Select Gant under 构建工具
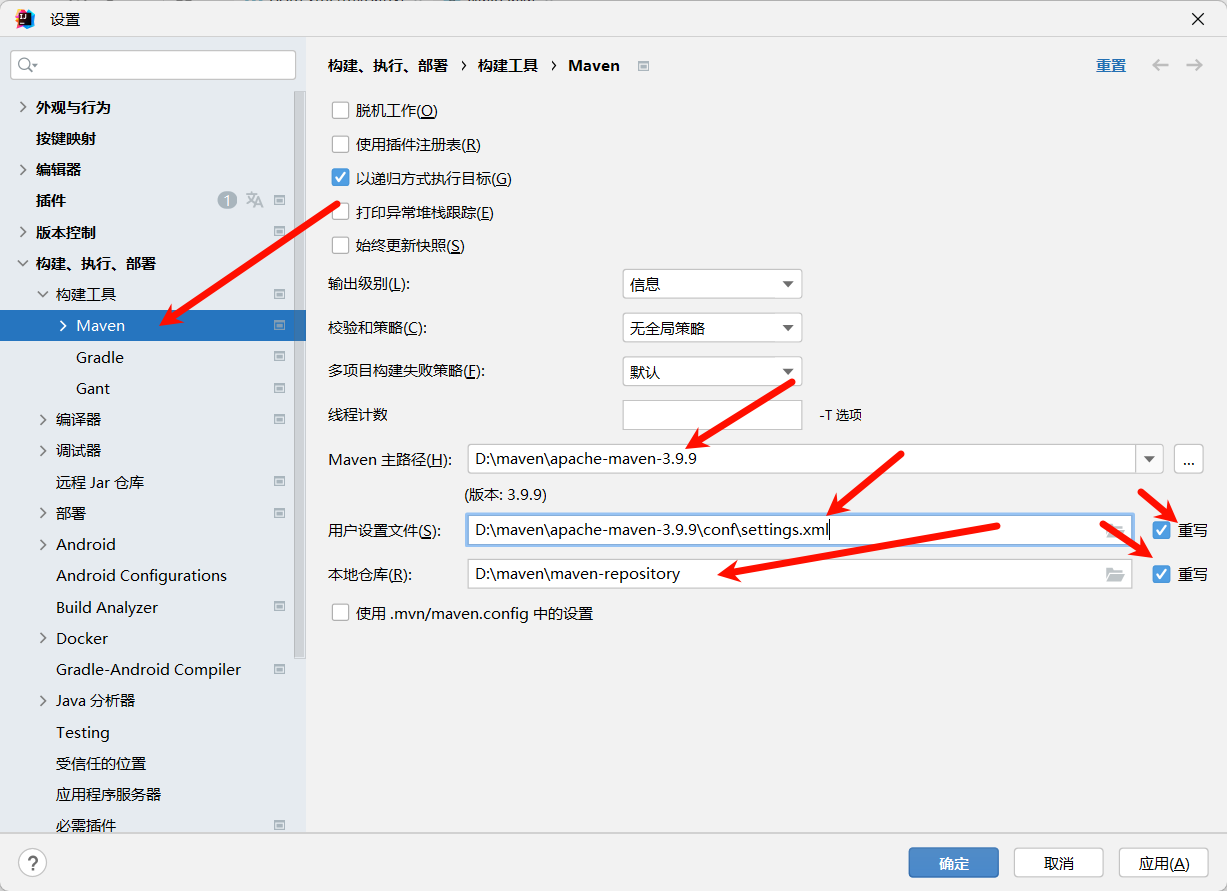 (93, 388)
